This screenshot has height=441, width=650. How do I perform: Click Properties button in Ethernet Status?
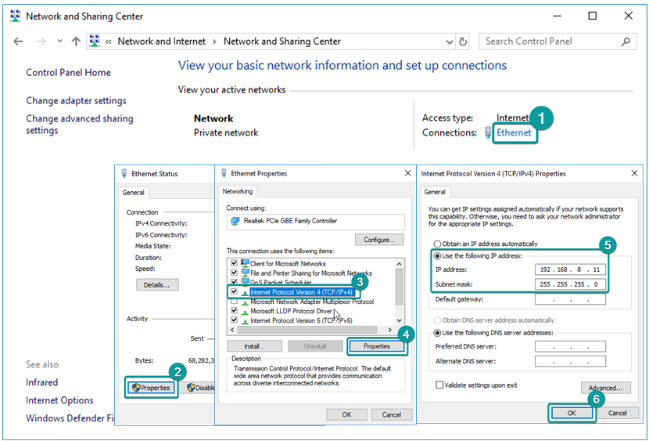[x=151, y=388]
